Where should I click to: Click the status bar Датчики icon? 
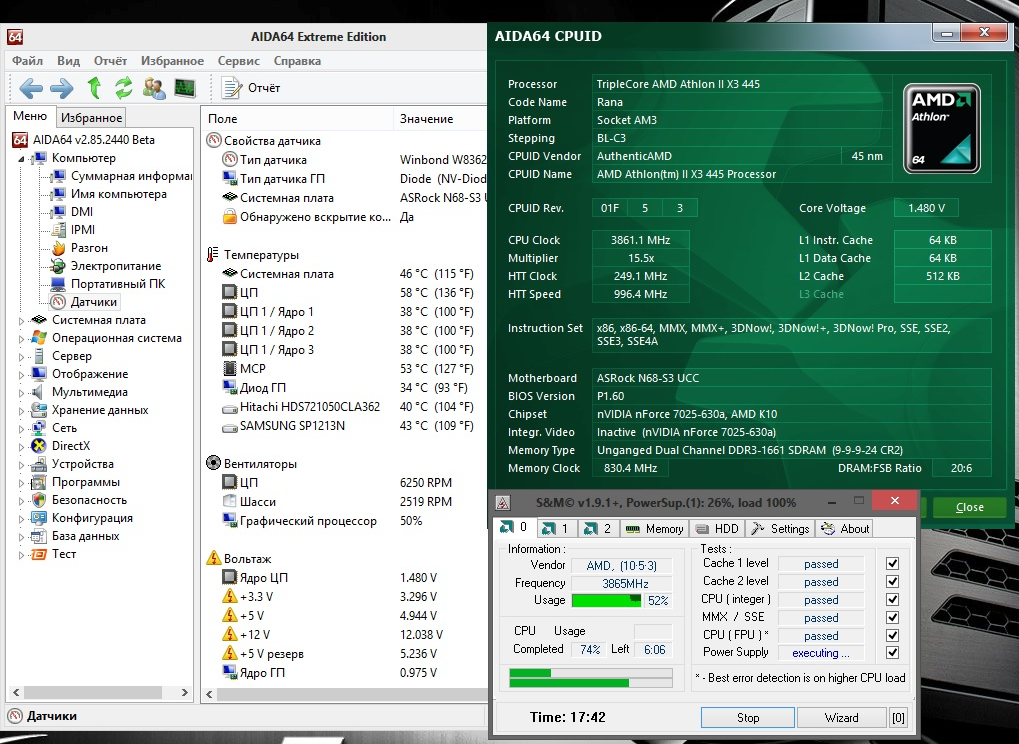[16, 715]
